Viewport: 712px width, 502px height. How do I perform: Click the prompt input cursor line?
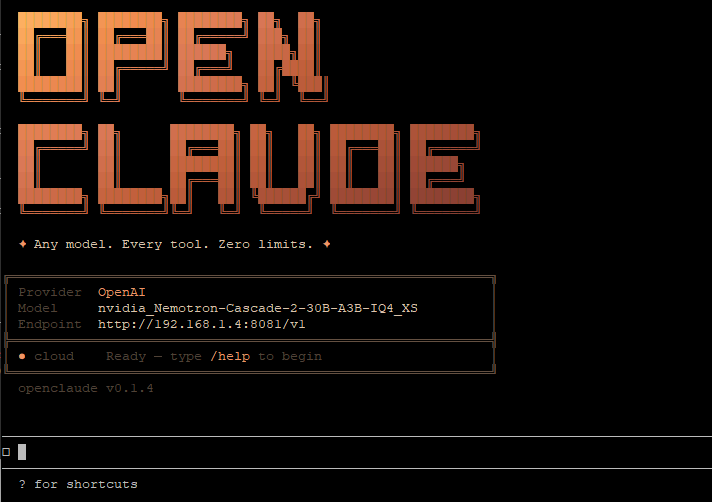point(357,452)
